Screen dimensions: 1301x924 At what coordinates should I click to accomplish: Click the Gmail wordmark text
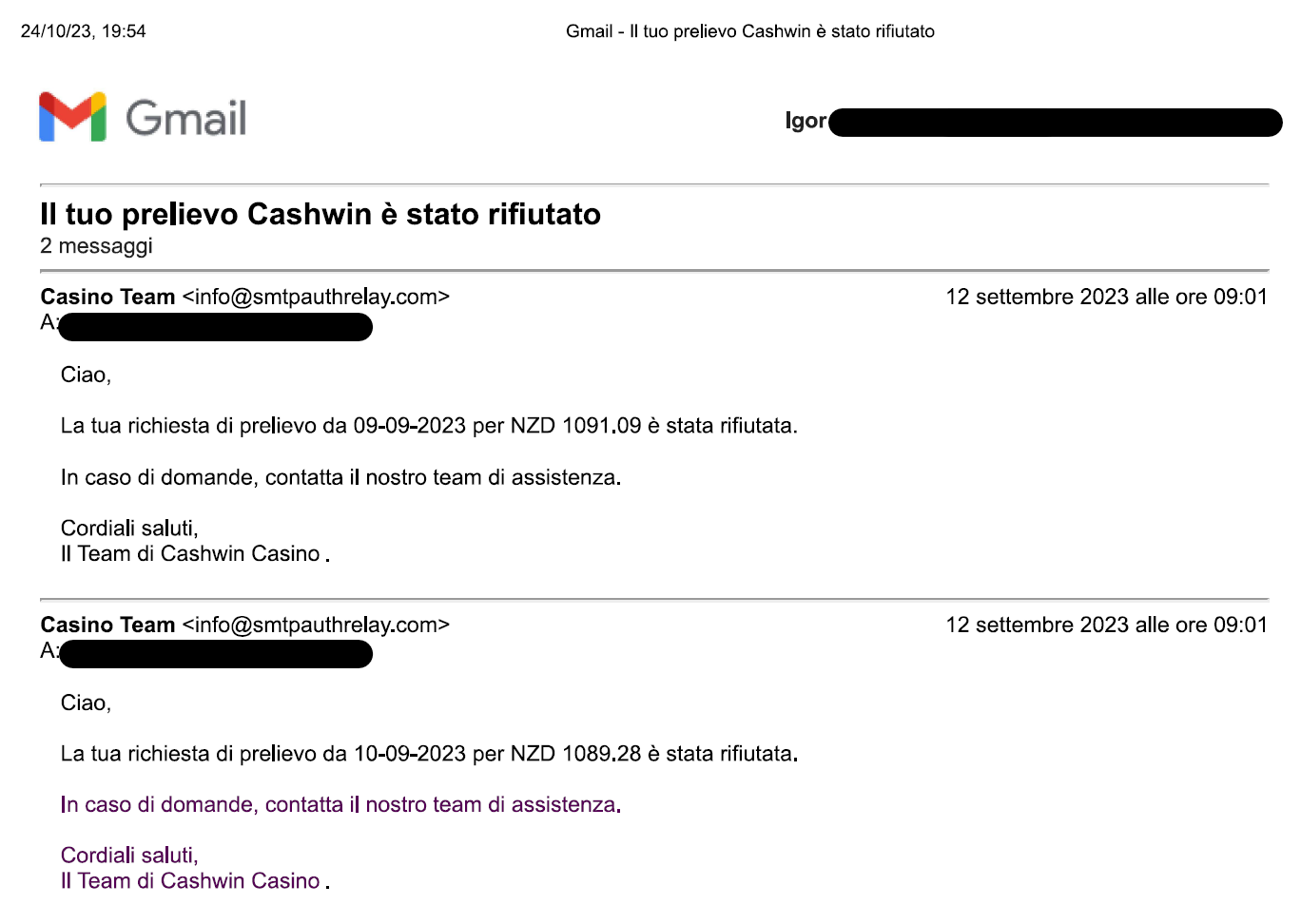click(186, 119)
